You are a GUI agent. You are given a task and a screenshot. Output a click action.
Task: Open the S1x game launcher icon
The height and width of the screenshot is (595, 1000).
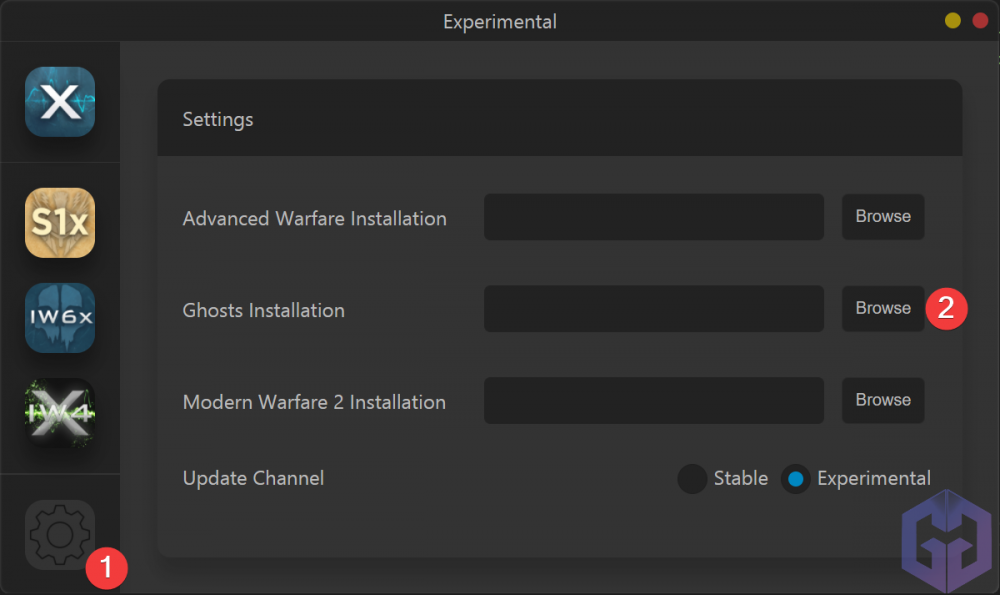pyautogui.click(x=60, y=223)
